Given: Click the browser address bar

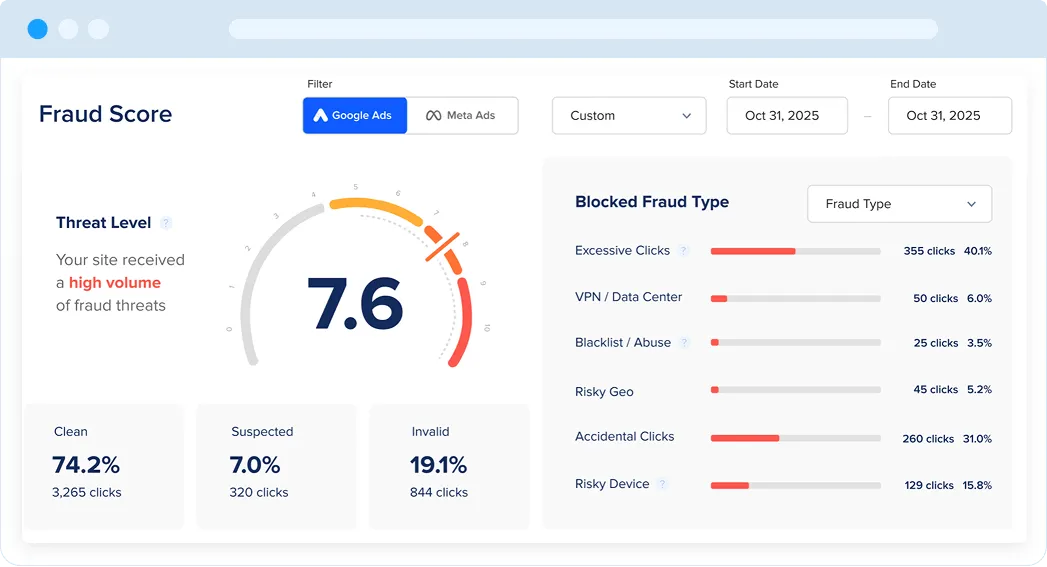Looking at the screenshot, I should (x=583, y=29).
